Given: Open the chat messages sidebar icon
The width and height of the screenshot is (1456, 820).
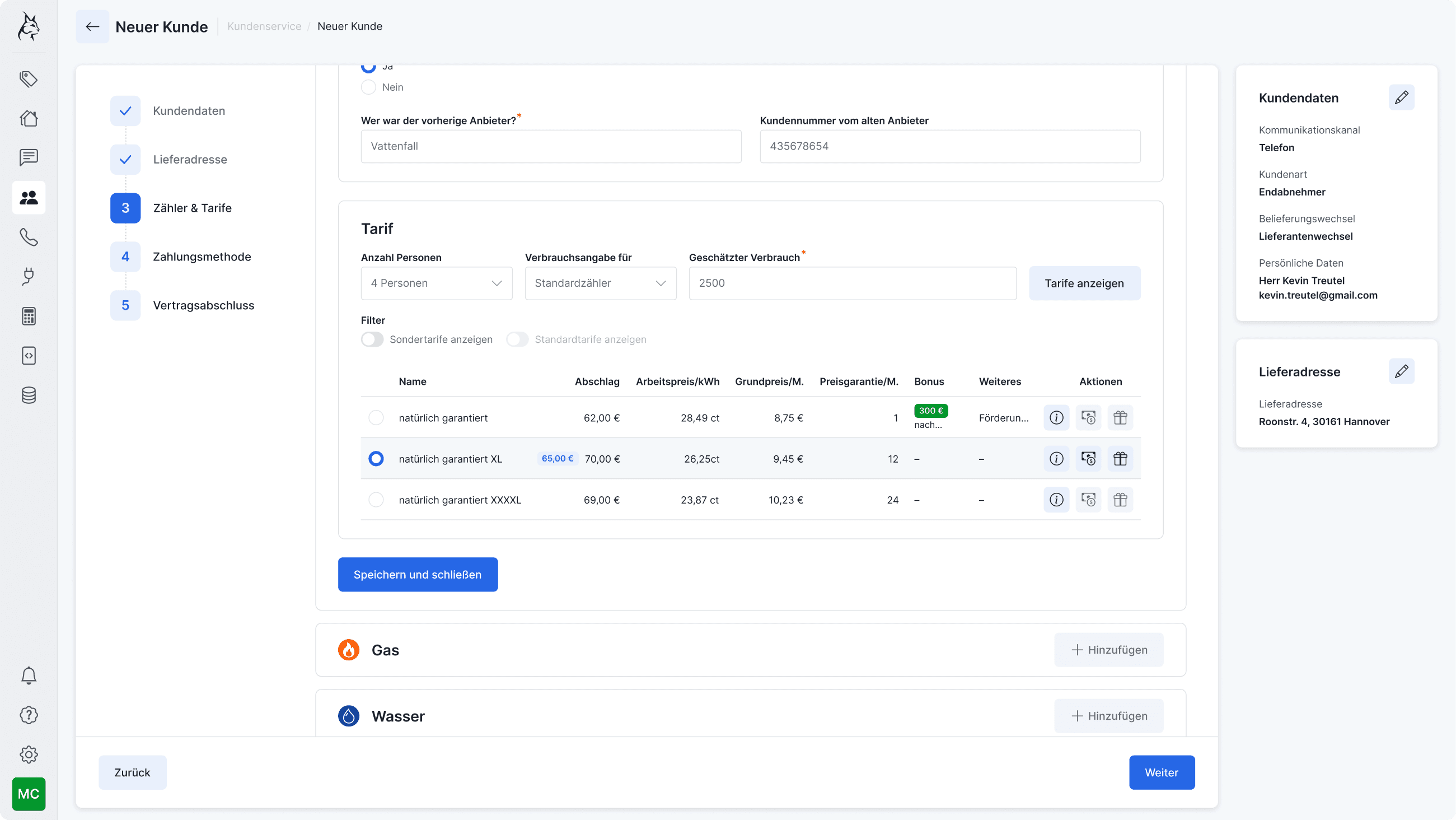Looking at the screenshot, I should point(28,157).
